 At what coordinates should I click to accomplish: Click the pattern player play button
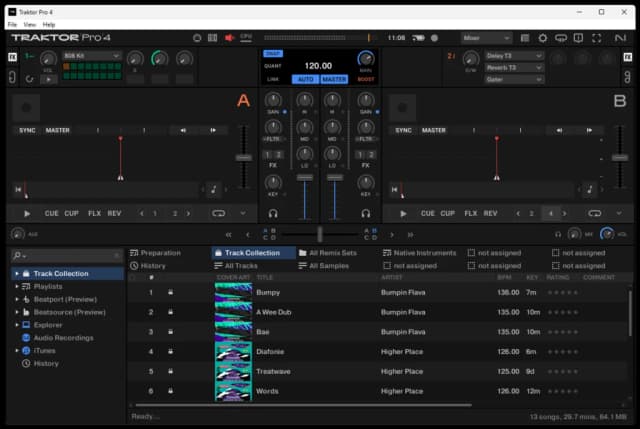[49, 80]
